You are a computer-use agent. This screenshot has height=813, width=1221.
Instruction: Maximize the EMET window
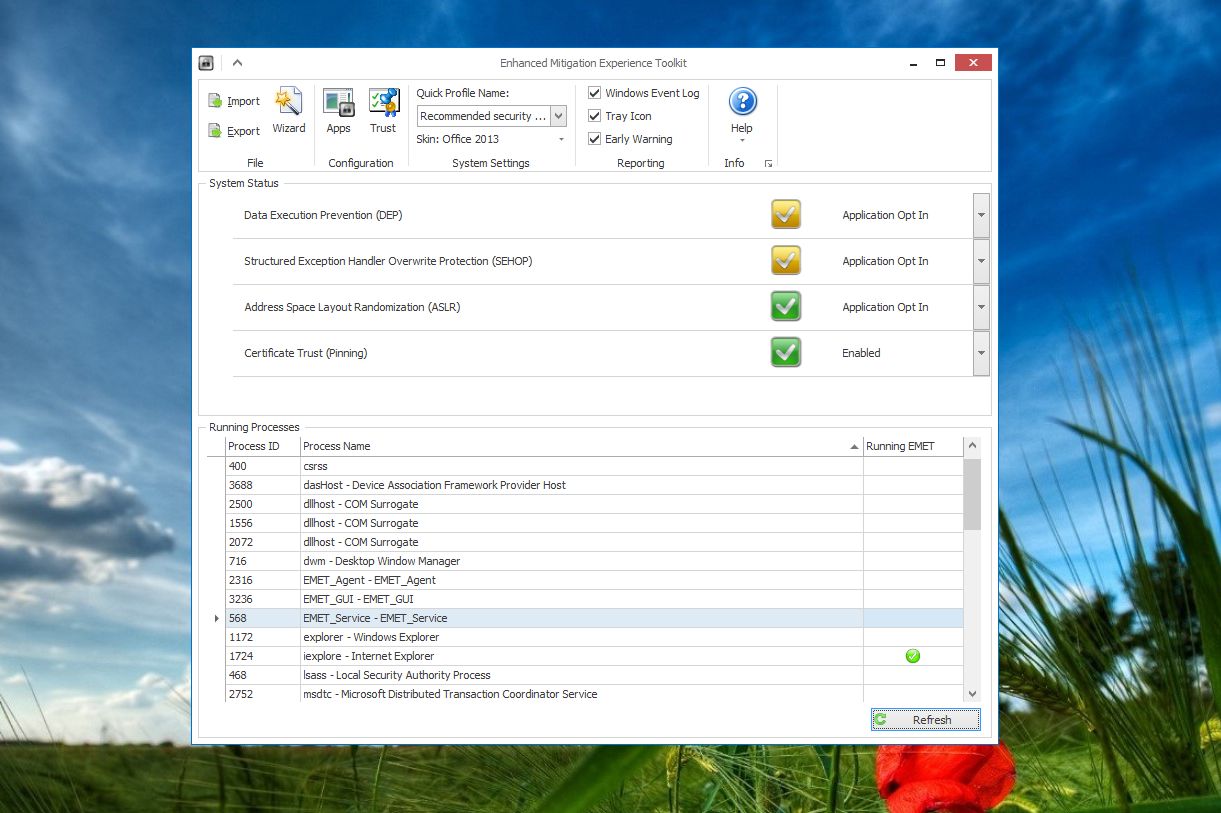(x=940, y=63)
